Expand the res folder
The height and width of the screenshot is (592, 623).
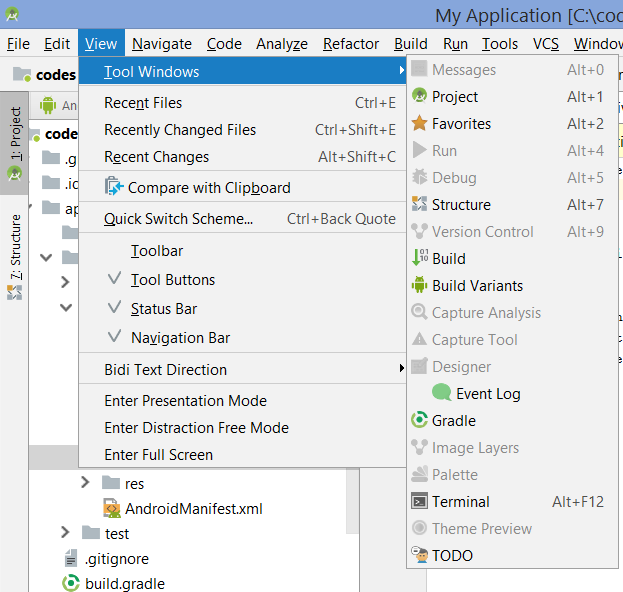click(x=85, y=484)
